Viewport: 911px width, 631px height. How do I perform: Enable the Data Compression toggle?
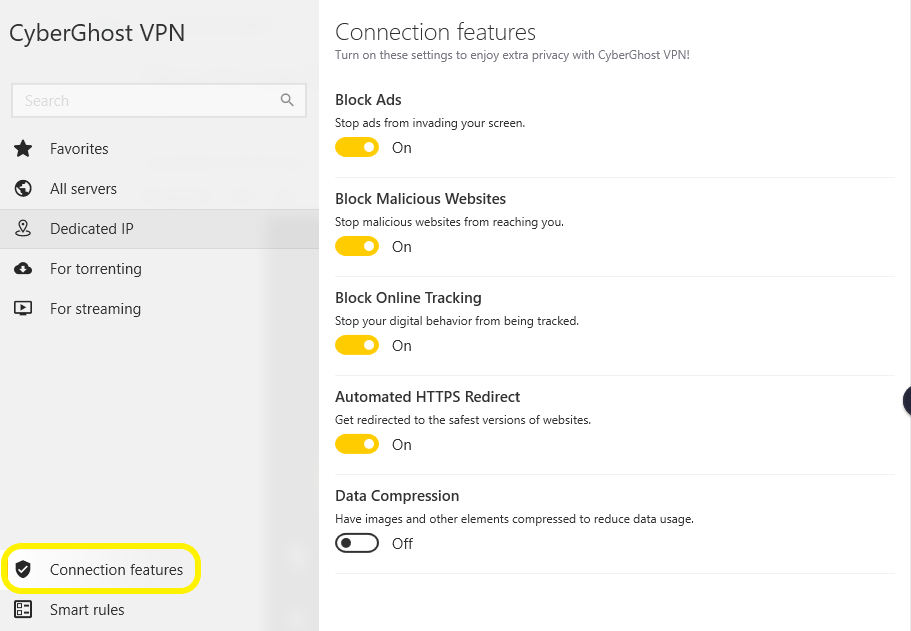point(357,543)
